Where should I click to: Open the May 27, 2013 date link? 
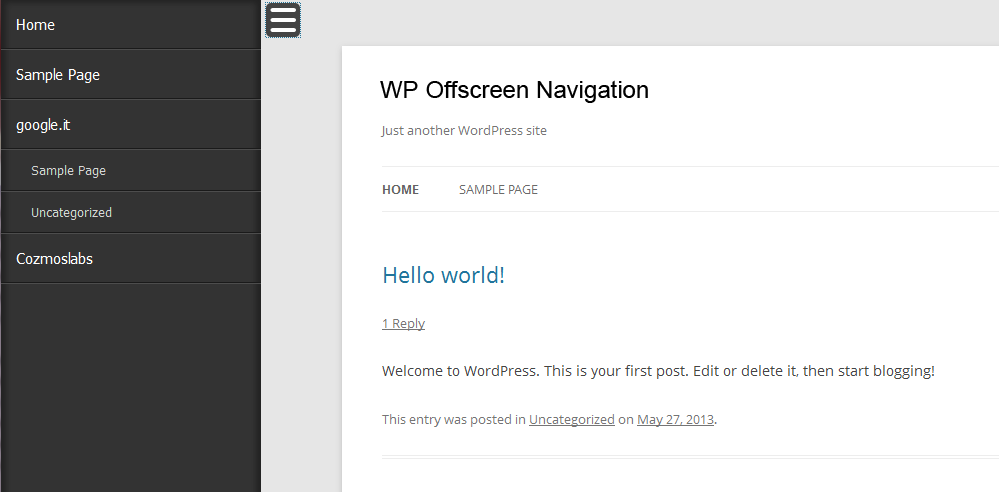(x=675, y=419)
